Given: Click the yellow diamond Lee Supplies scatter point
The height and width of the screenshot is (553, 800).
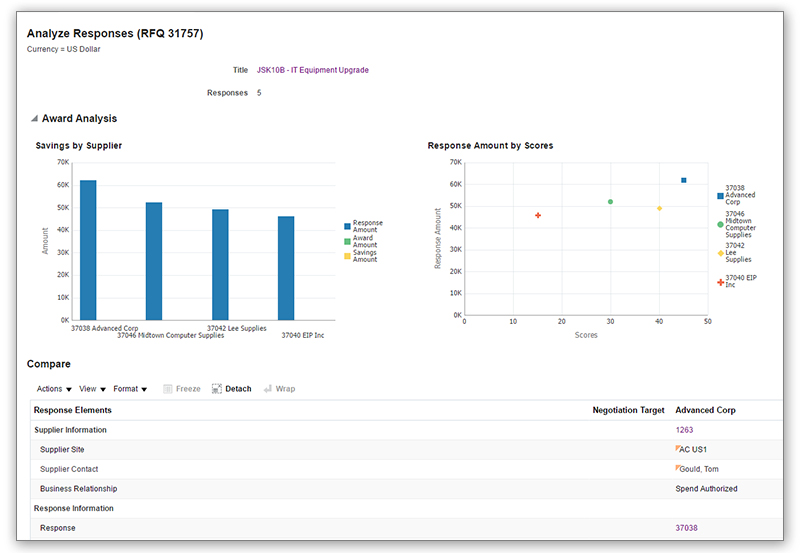Looking at the screenshot, I should 659,208.
